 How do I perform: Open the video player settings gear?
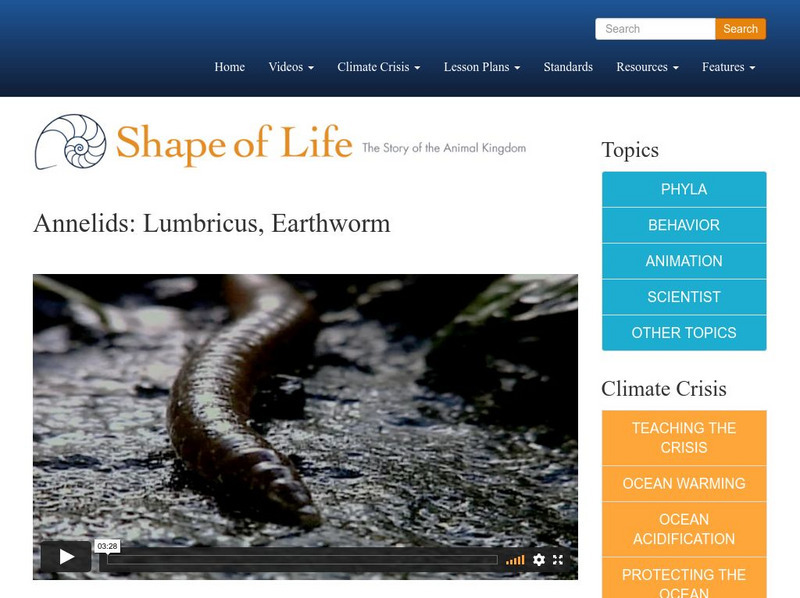[x=539, y=560]
